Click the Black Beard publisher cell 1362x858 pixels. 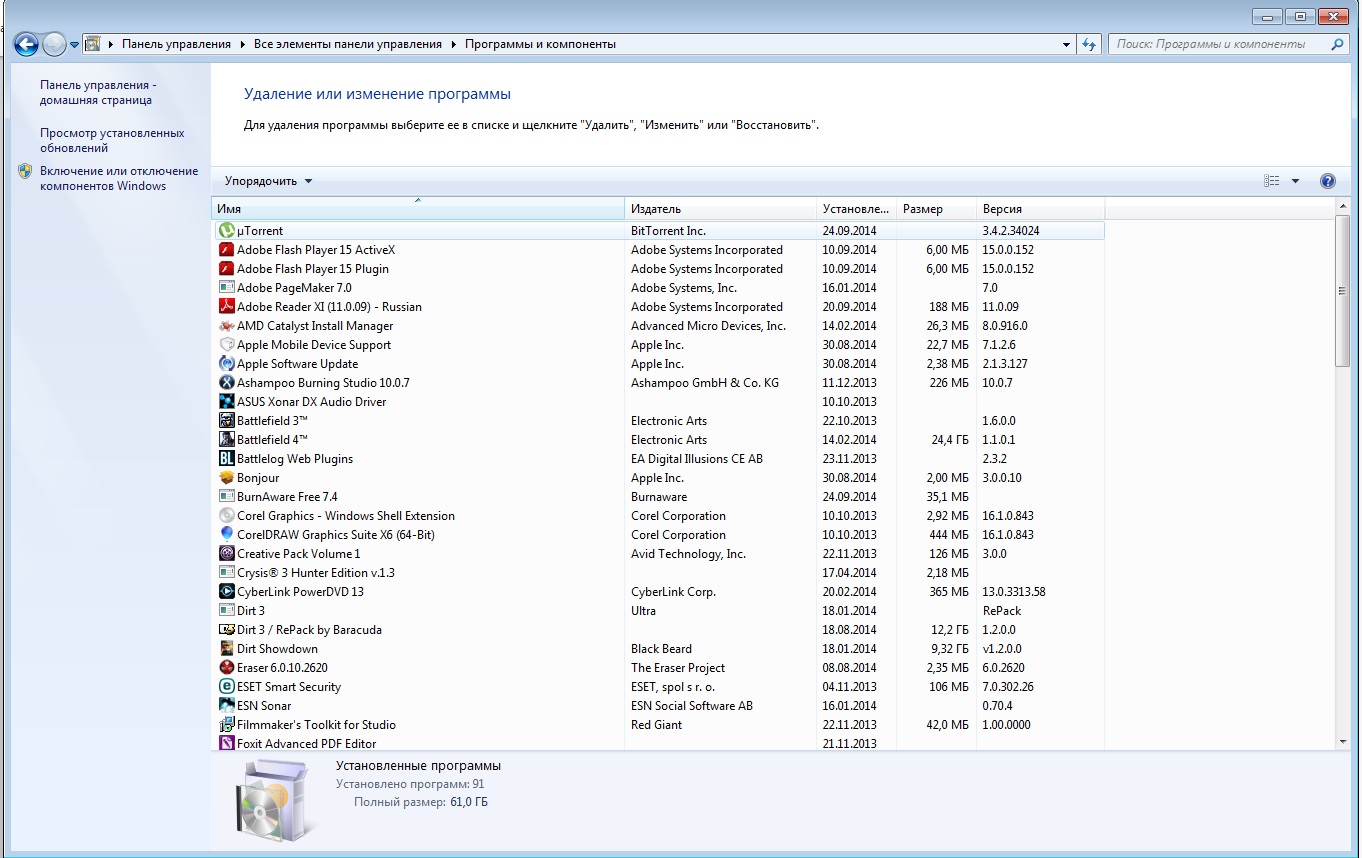(661, 649)
